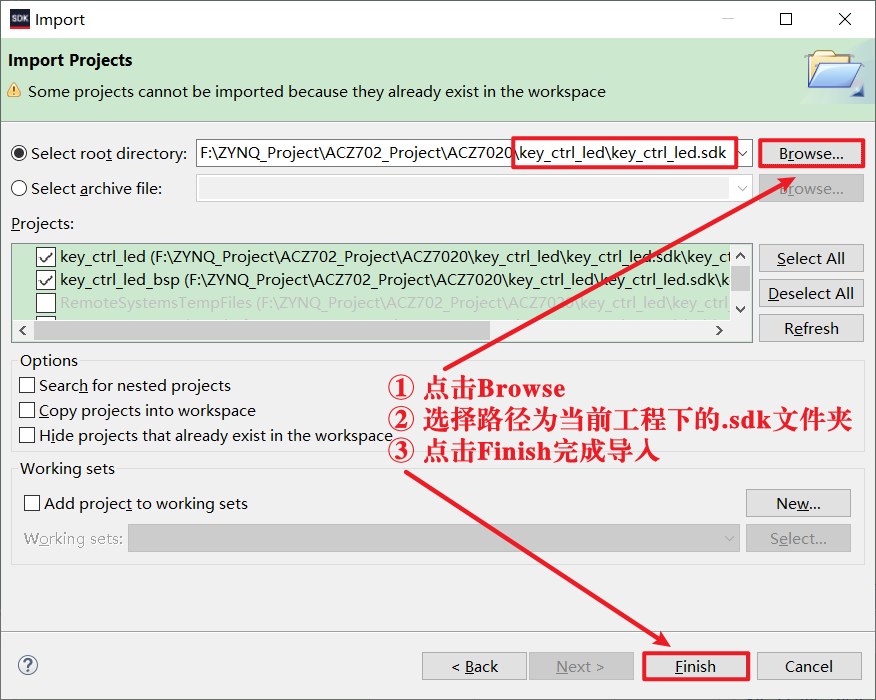Uncheck the key_ctrl_led_bsp project checkbox
Viewport: 876px width, 700px height.
(46, 280)
